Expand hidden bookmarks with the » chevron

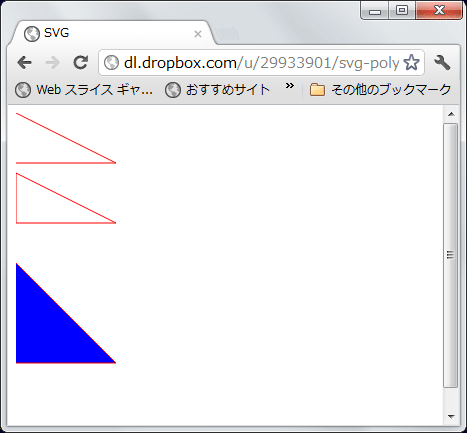click(x=290, y=86)
